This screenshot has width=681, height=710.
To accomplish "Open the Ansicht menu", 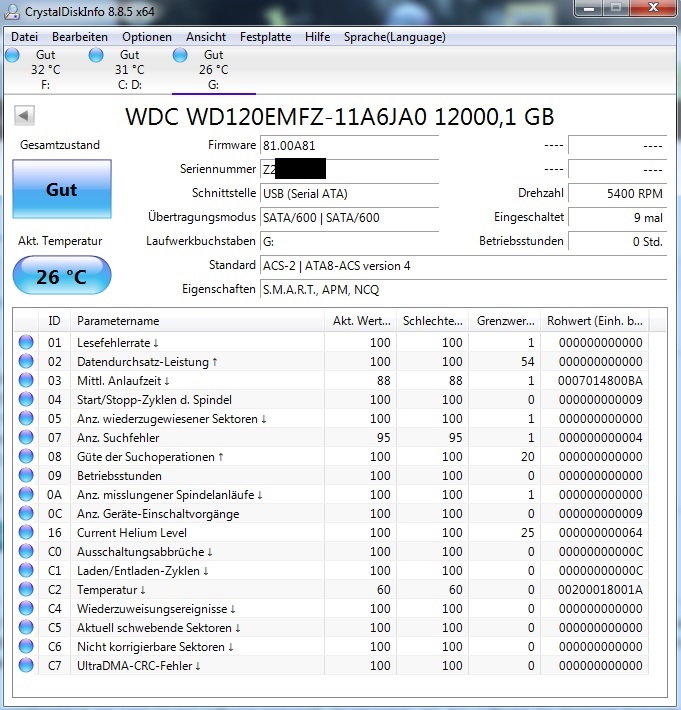I will coord(206,37).
